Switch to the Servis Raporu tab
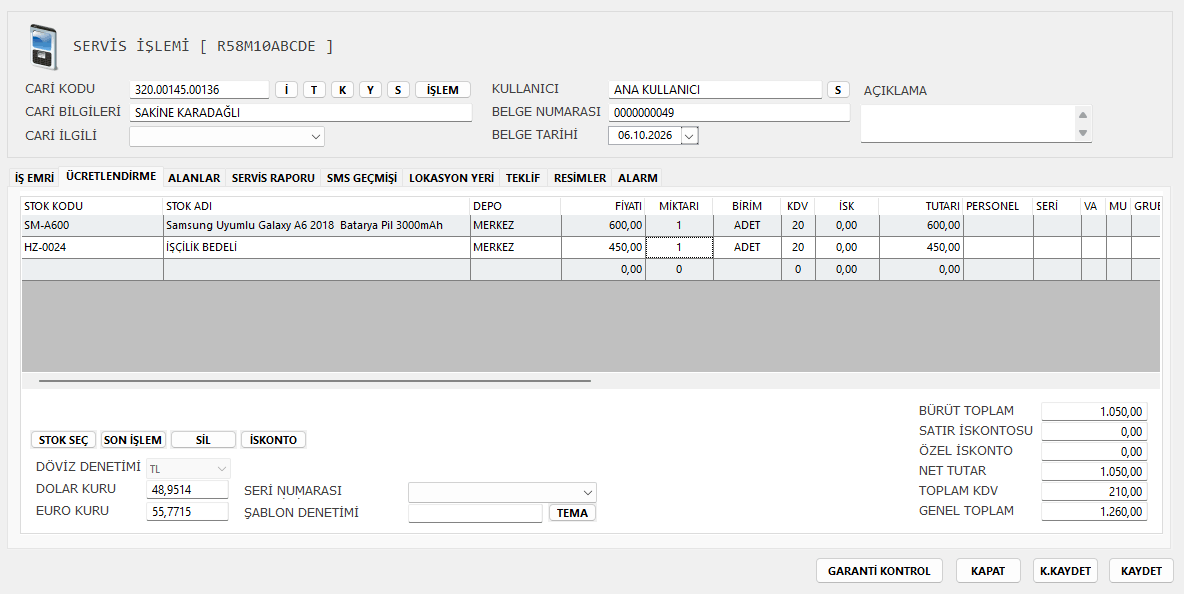Viewport: 1184px width, 594px height. [273, 178]
